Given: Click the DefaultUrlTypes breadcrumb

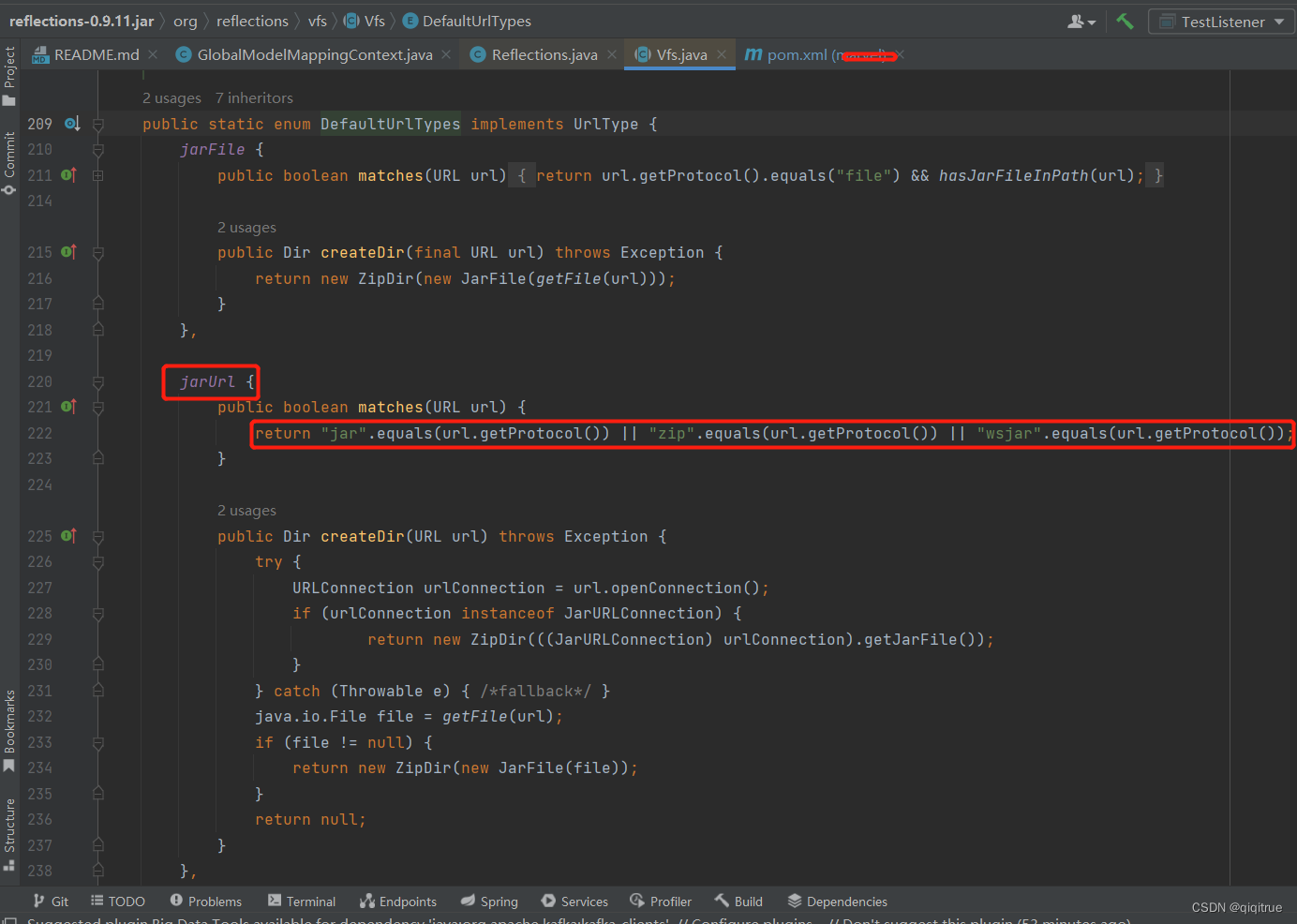Looking at the screenshot, I should [x=467, y=21].
